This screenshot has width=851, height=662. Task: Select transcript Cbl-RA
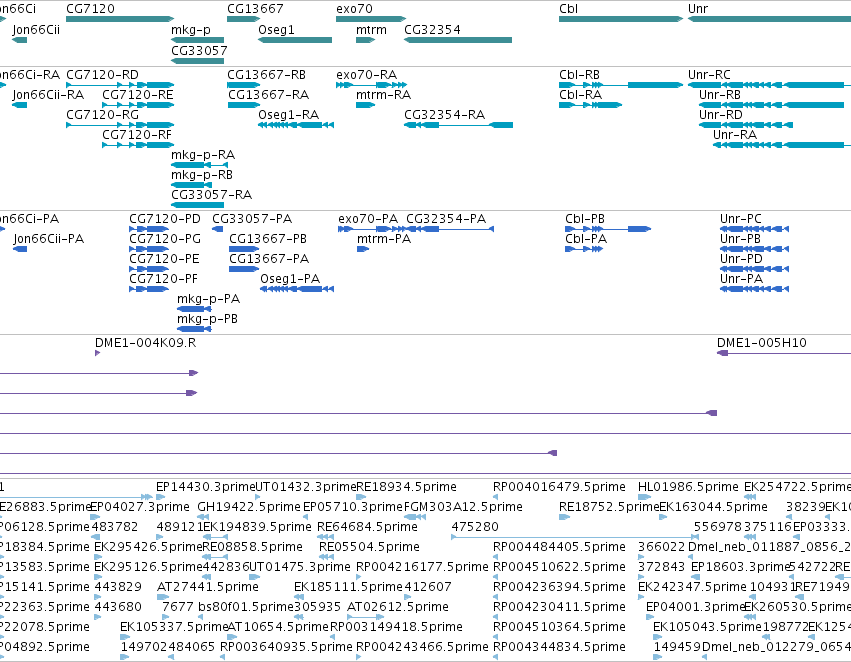590,105
